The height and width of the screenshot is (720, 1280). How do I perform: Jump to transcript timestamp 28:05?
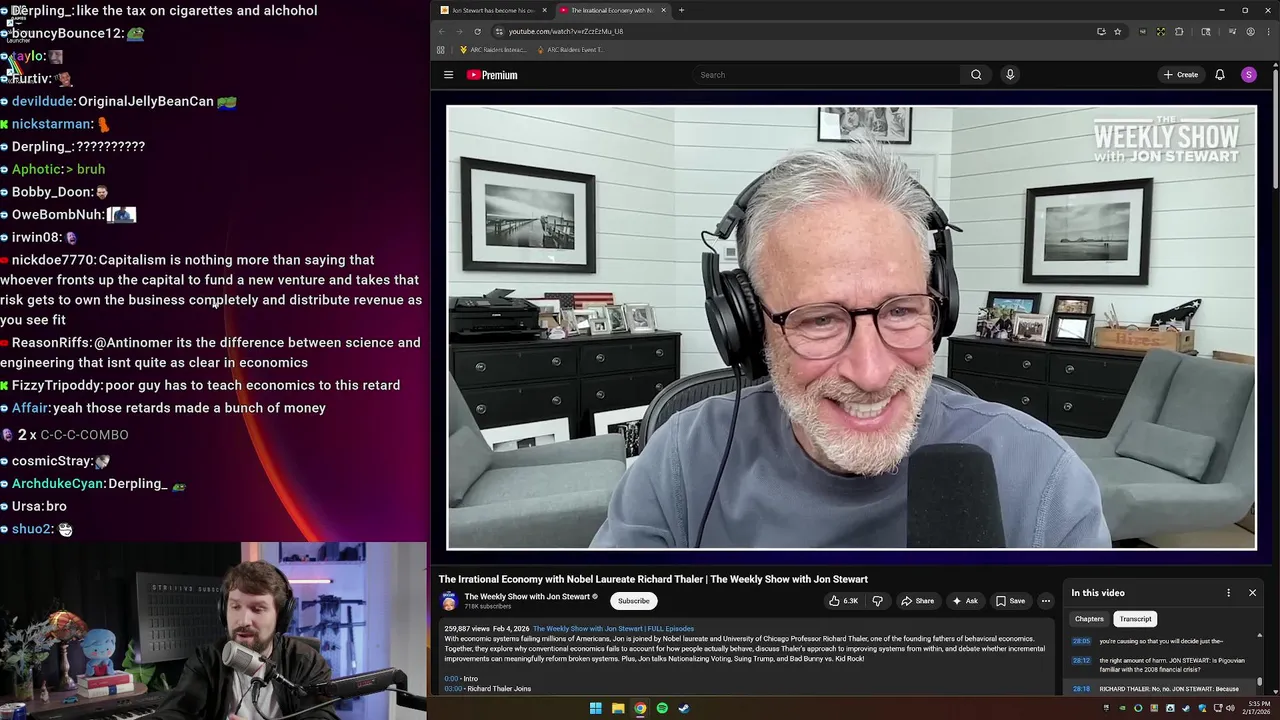(1081, 641)
